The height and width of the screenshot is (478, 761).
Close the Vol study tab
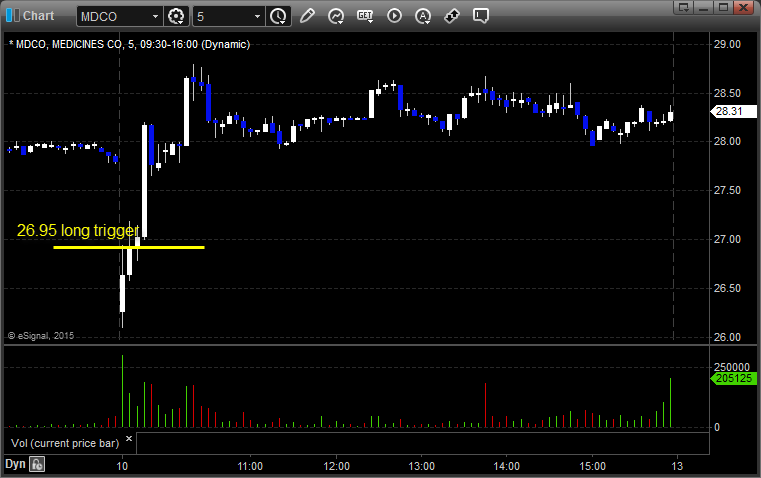129,439
